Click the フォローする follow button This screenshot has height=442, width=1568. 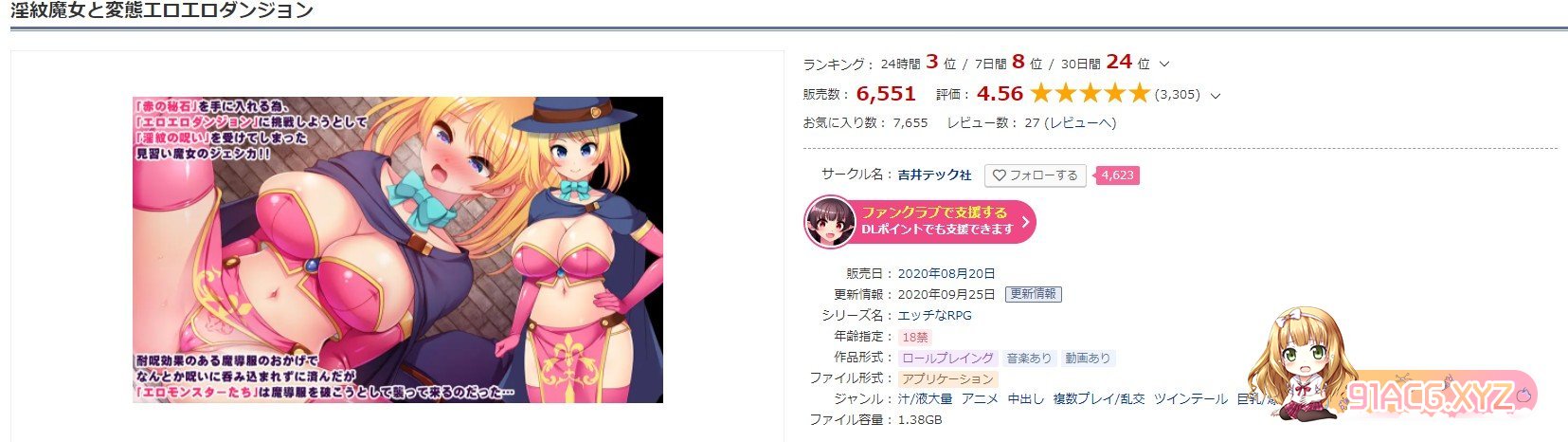click(1035, 175)
